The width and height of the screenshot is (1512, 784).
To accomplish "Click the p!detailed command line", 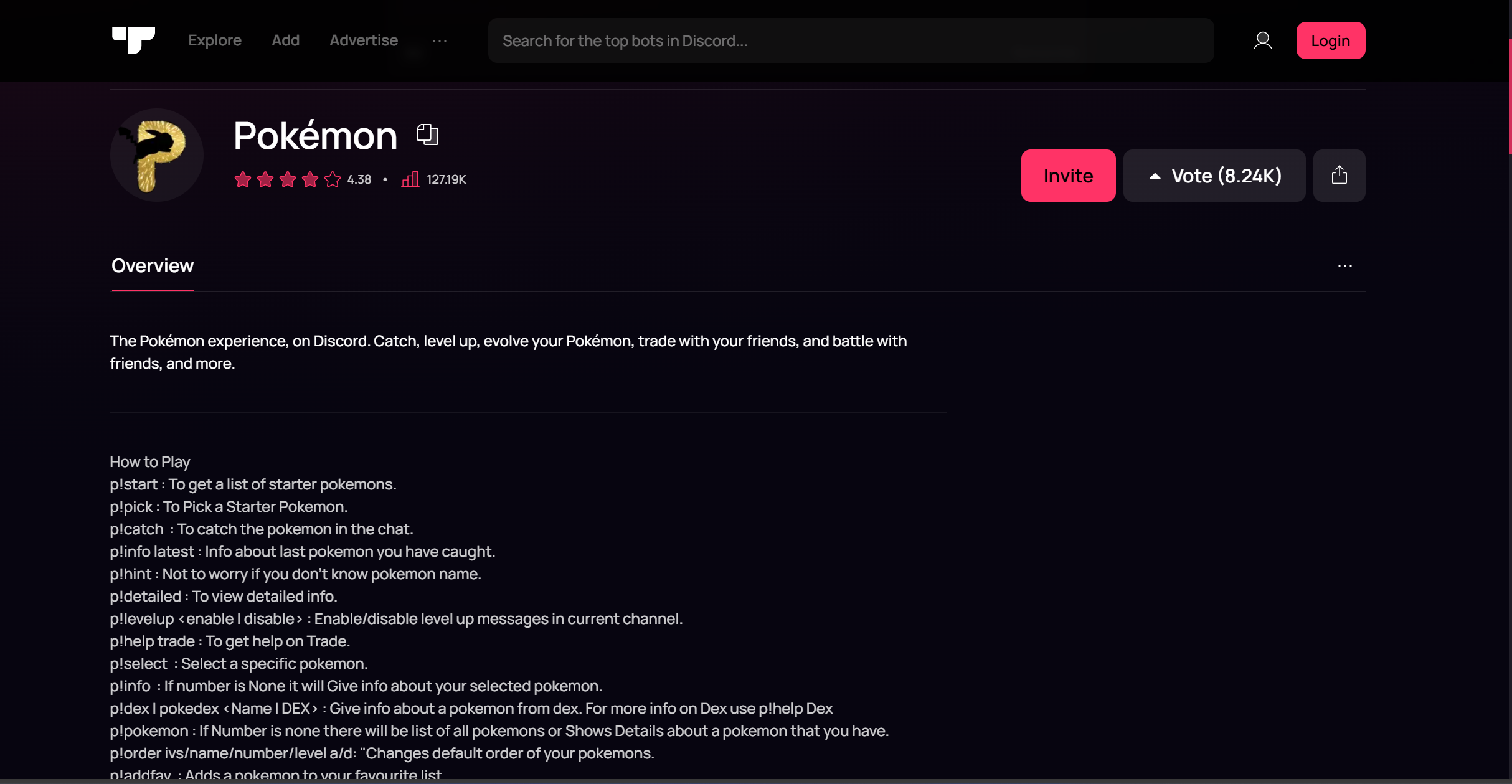I will click(x=224, y=597).
